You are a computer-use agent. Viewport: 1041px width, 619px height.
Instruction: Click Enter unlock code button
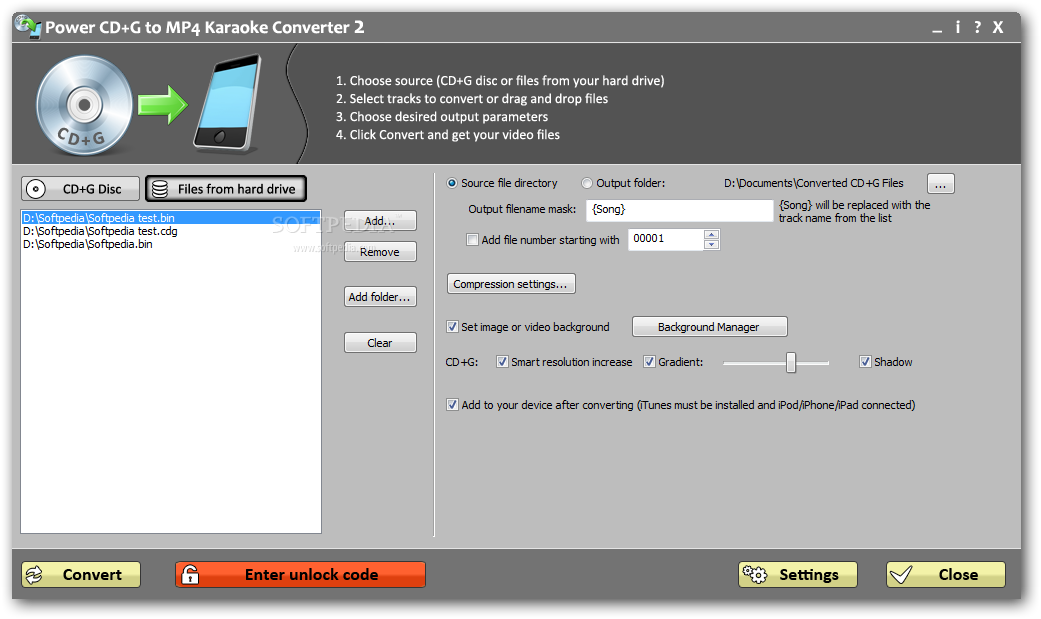click(x=301, y=575)
